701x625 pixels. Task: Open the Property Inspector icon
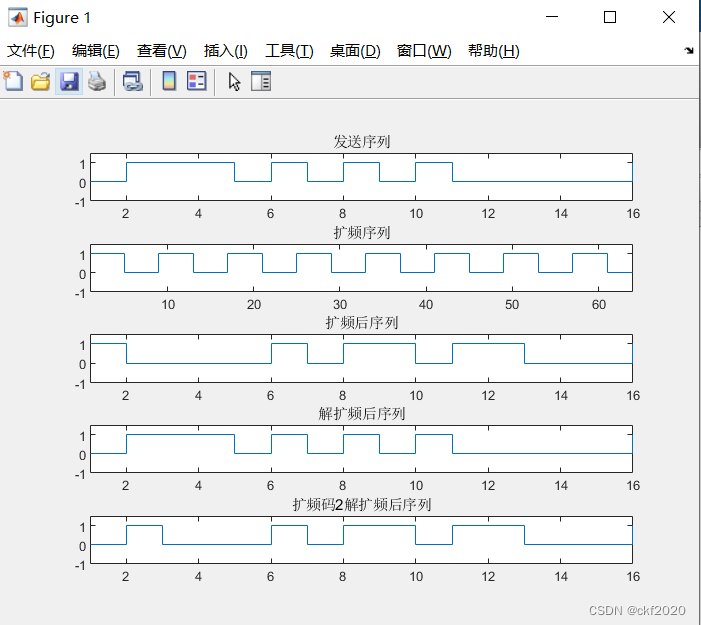coord(261,81)
